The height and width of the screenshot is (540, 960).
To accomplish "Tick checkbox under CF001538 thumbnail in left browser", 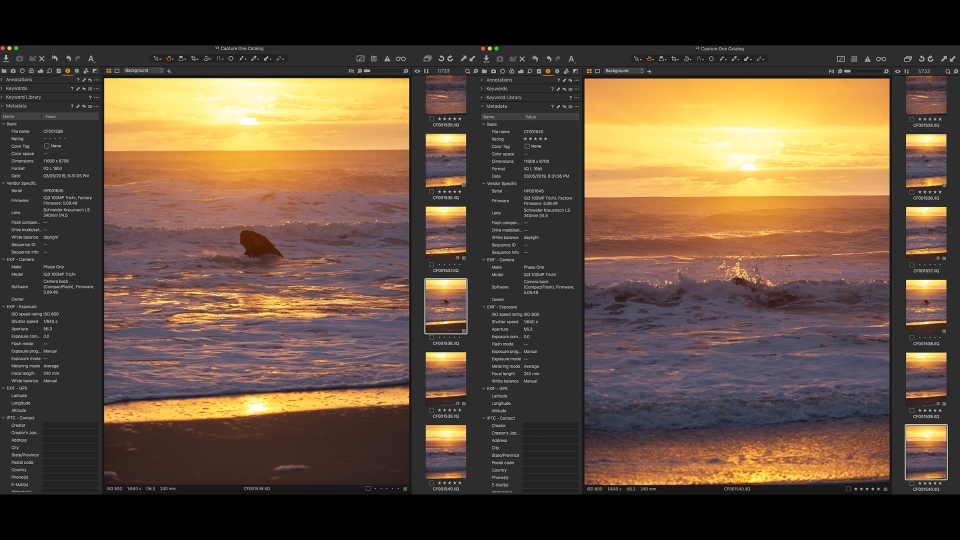I will 432,337.
